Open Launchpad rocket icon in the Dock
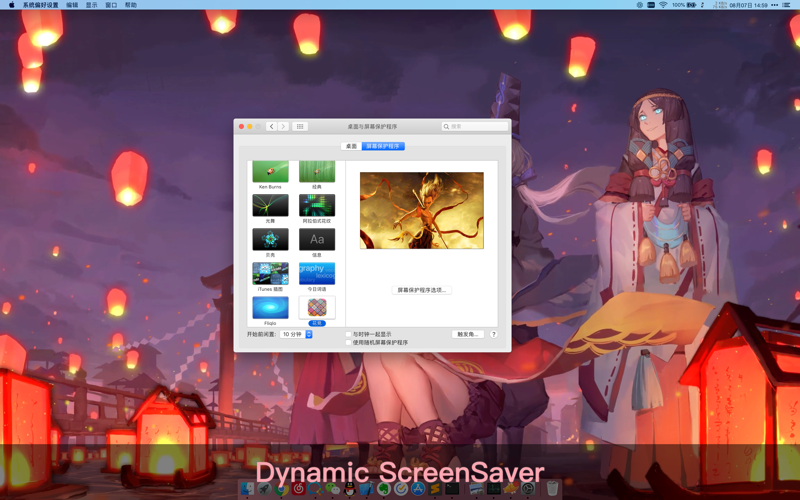The width and height of the screenshot is (800, 500). pyautogui.click(x=264, y=489)
